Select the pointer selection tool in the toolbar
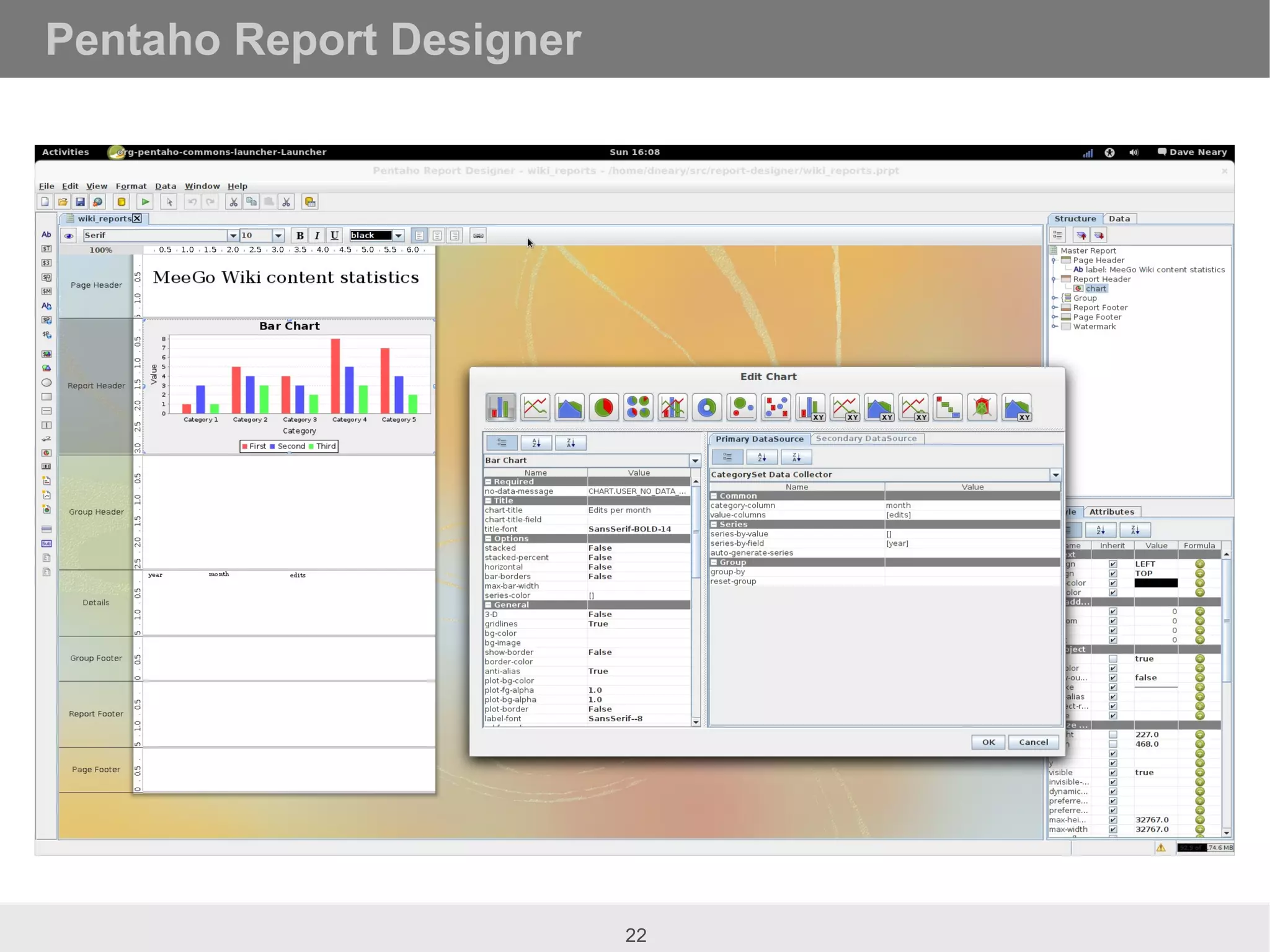1270x952 pixels. (169, 202)
